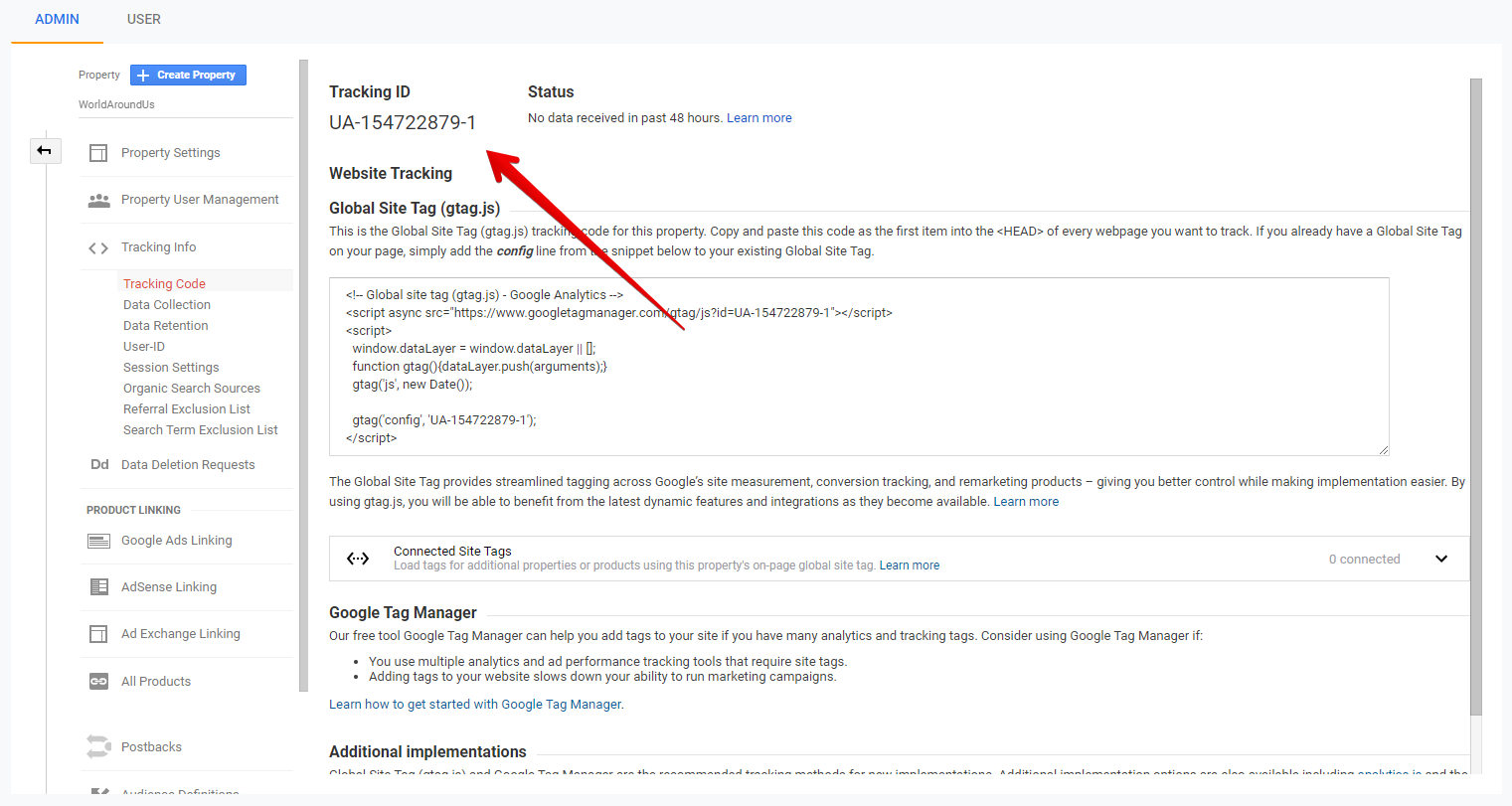1512x806 pixels.
Task: Click the Create Property button
Action: (x=188, y=76)
